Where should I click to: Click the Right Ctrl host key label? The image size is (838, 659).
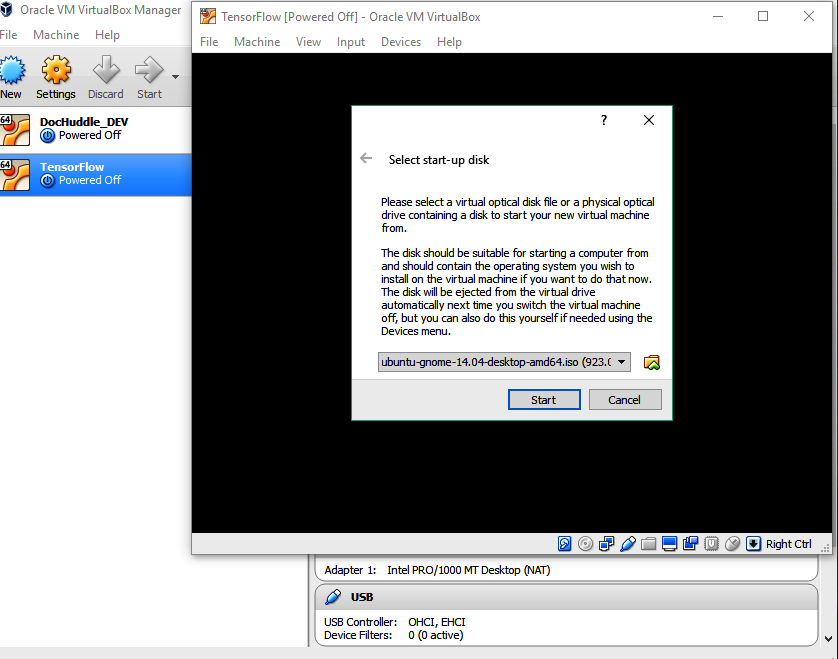point(788,544)
